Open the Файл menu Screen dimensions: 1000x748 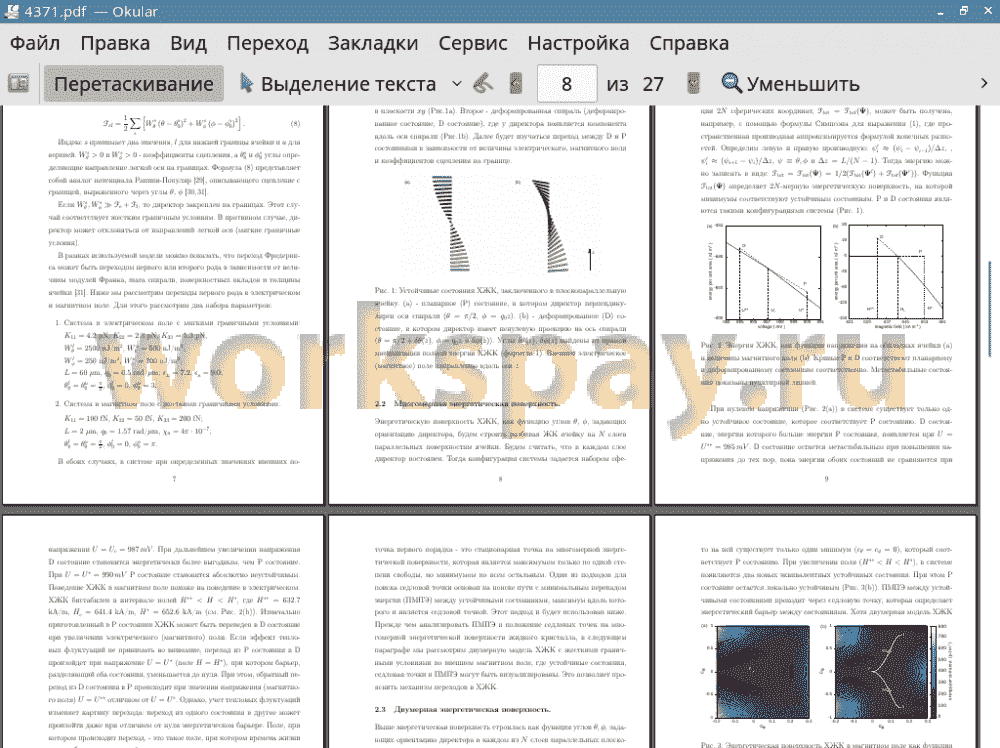pos(35,43)
